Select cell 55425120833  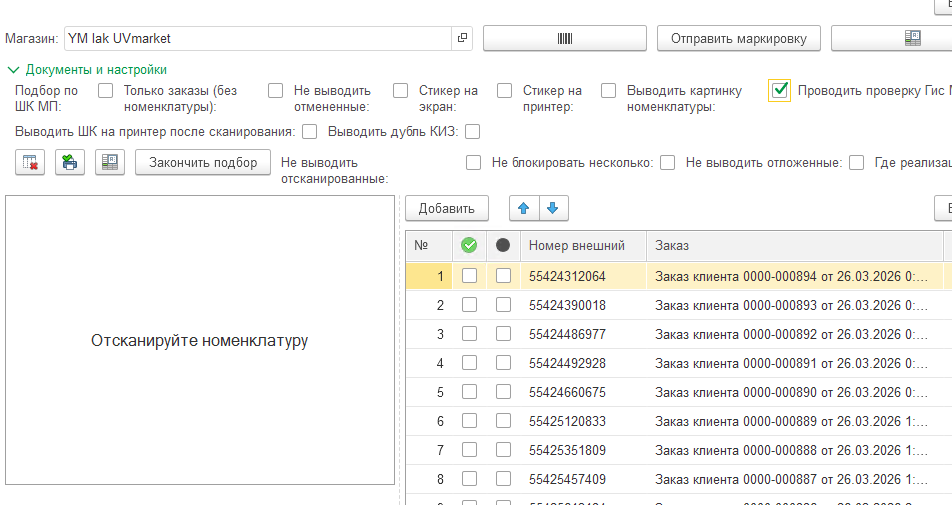click(583, 421)
